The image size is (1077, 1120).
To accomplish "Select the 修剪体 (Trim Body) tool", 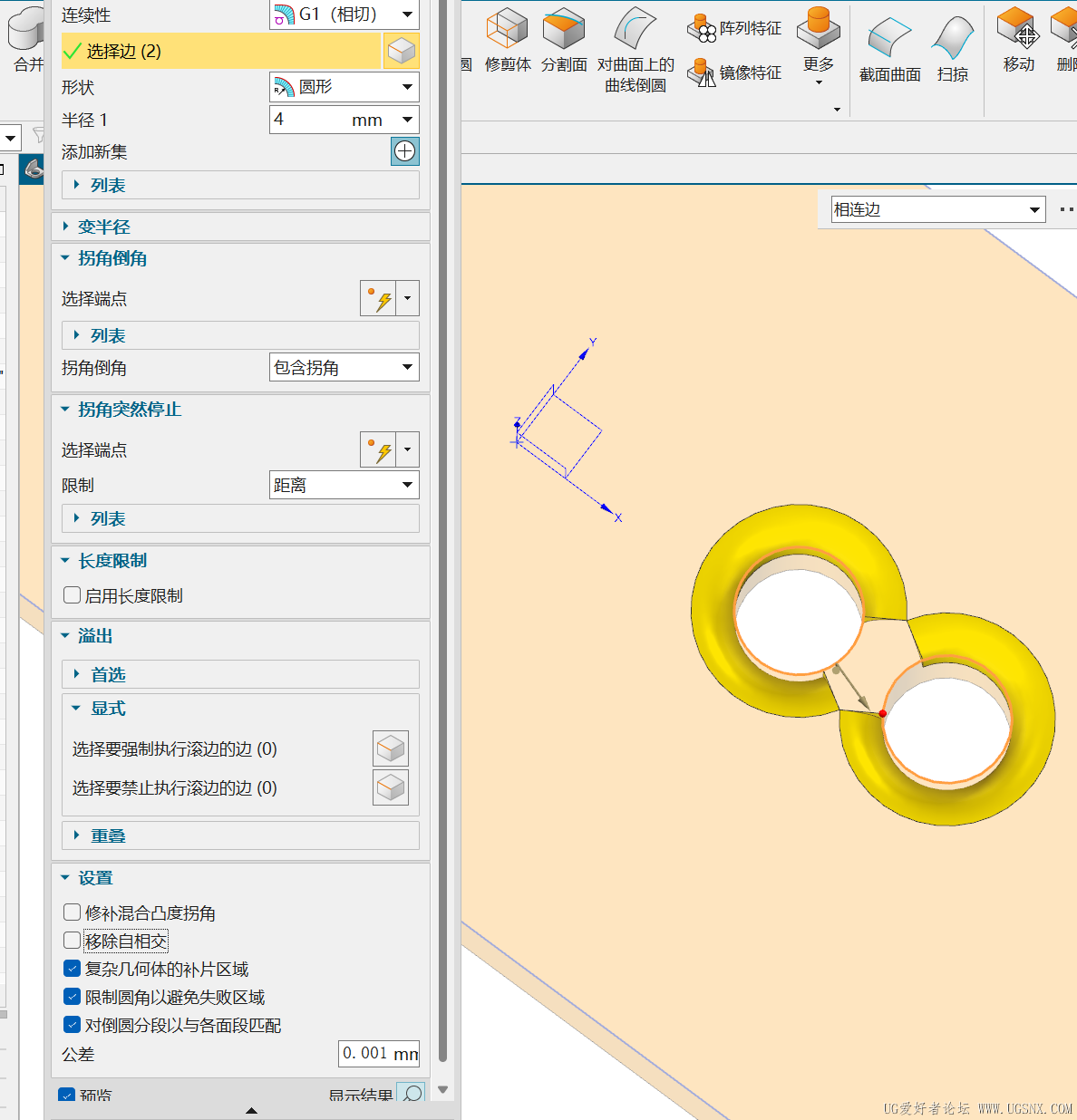I will coord(508,41).
